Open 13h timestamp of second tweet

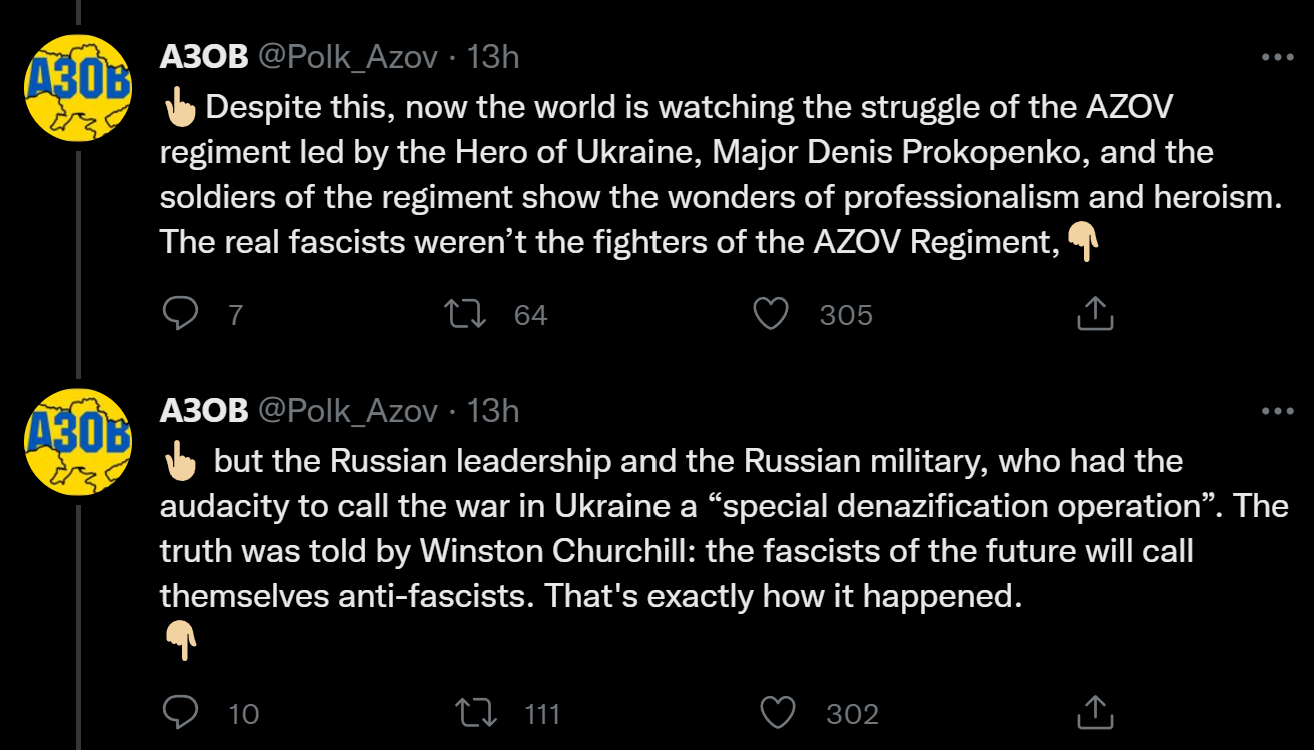[493, 411]
